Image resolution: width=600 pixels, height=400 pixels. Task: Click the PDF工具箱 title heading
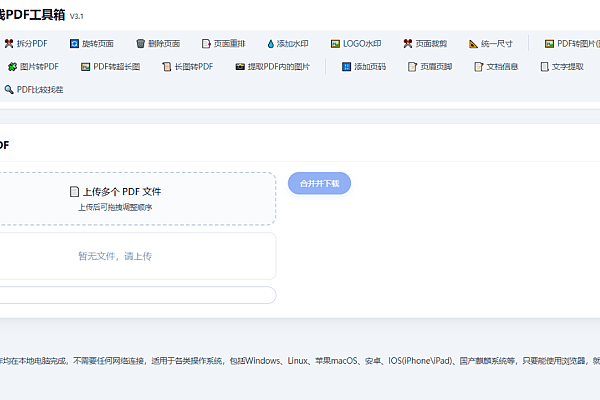[x=33, y=15]
